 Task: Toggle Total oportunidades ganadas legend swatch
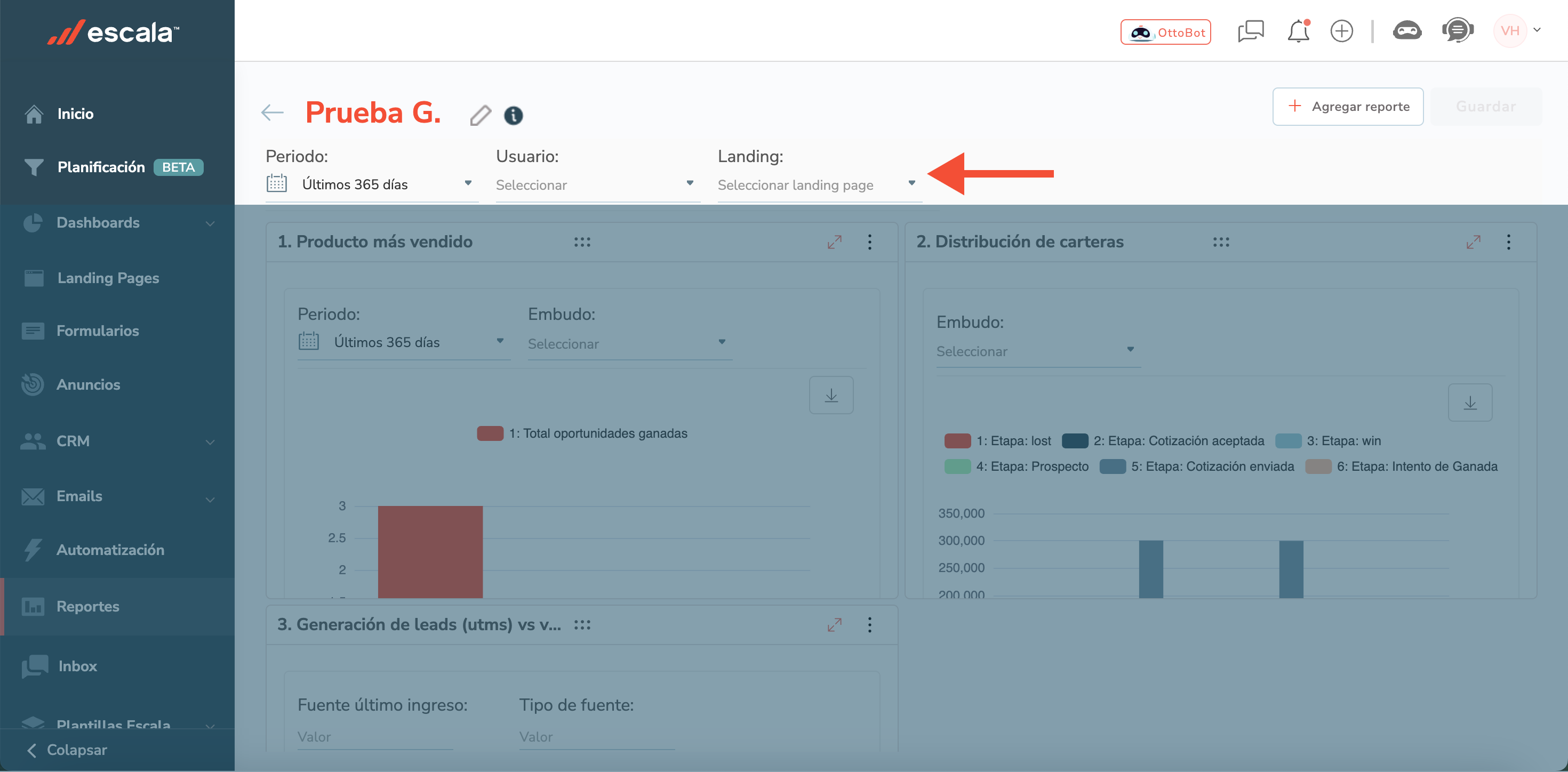point(490,433)
